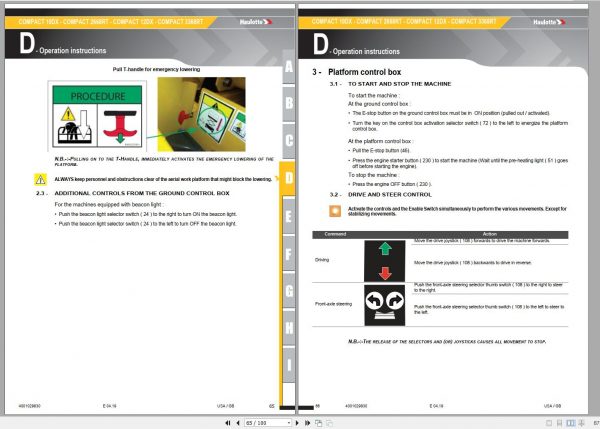Image resolution: width=600 pixels, height=429 pixels.
Task: Click the PROCEDURE emergency lowering diagram
Action: pos(97,116)
